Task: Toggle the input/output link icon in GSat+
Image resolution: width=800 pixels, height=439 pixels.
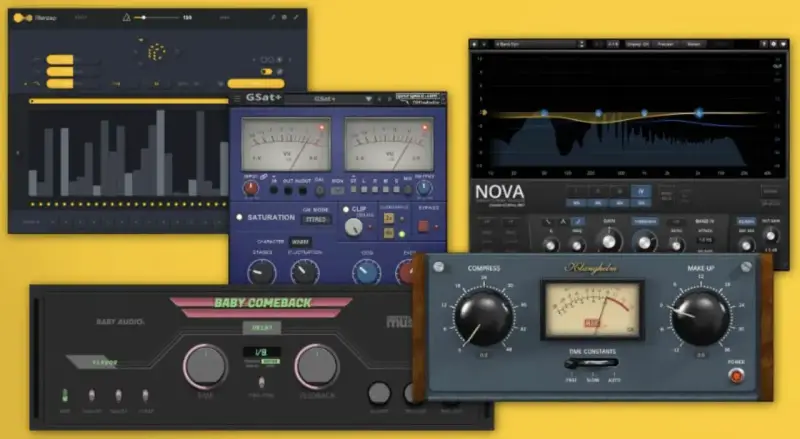Action: tap(264, 177)
